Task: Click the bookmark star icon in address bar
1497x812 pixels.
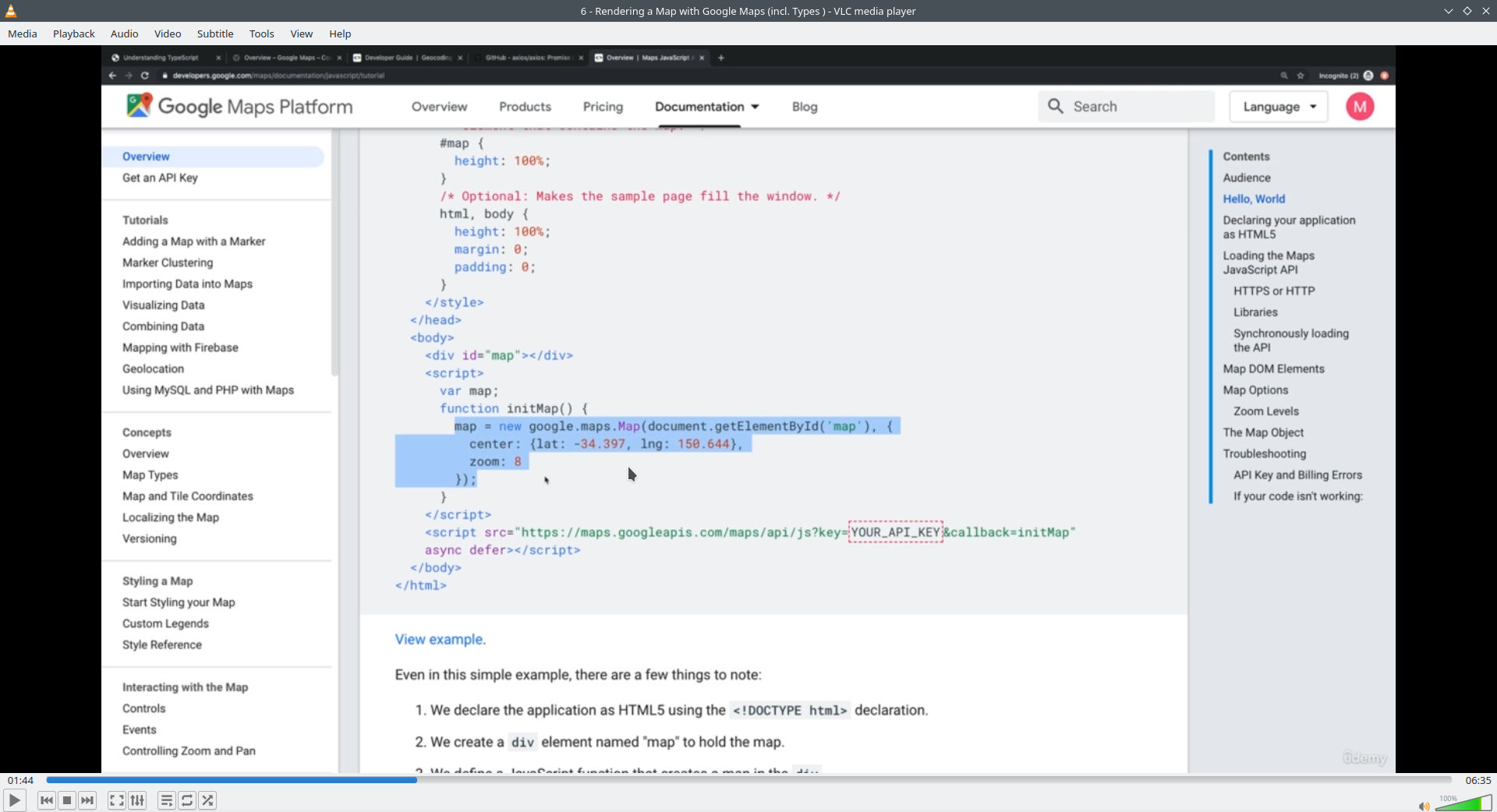Action: (x=1301, y=76)
